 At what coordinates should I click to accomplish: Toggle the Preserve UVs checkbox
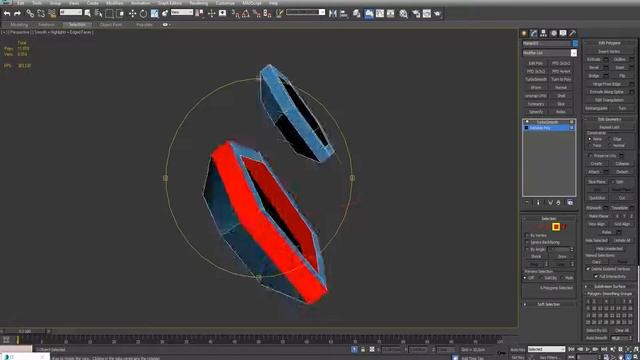590,156
